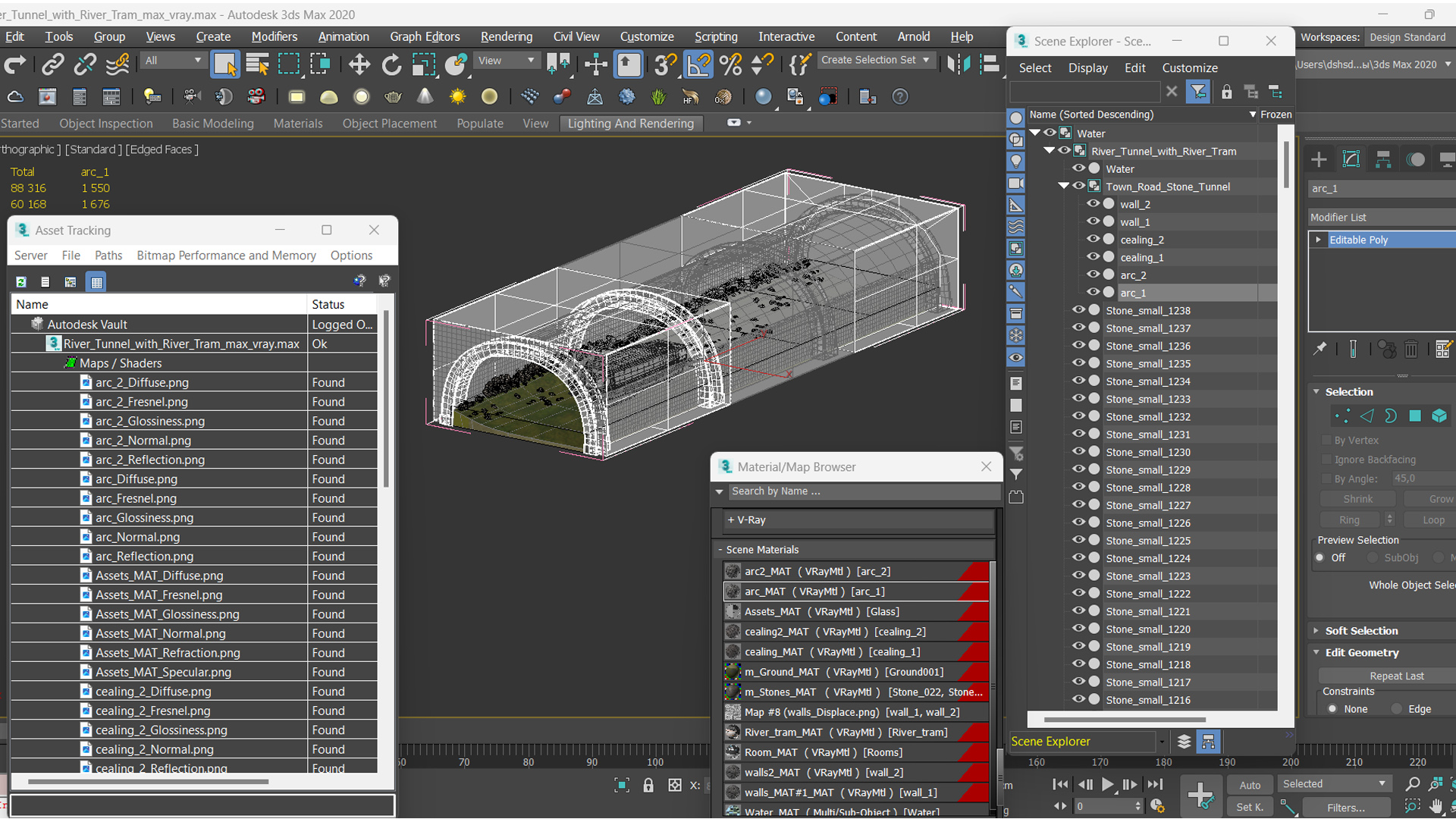This screenshot has width=1456, height=819.
Task: Select Polygon sub-object level icon
Action: point(1415,416)
